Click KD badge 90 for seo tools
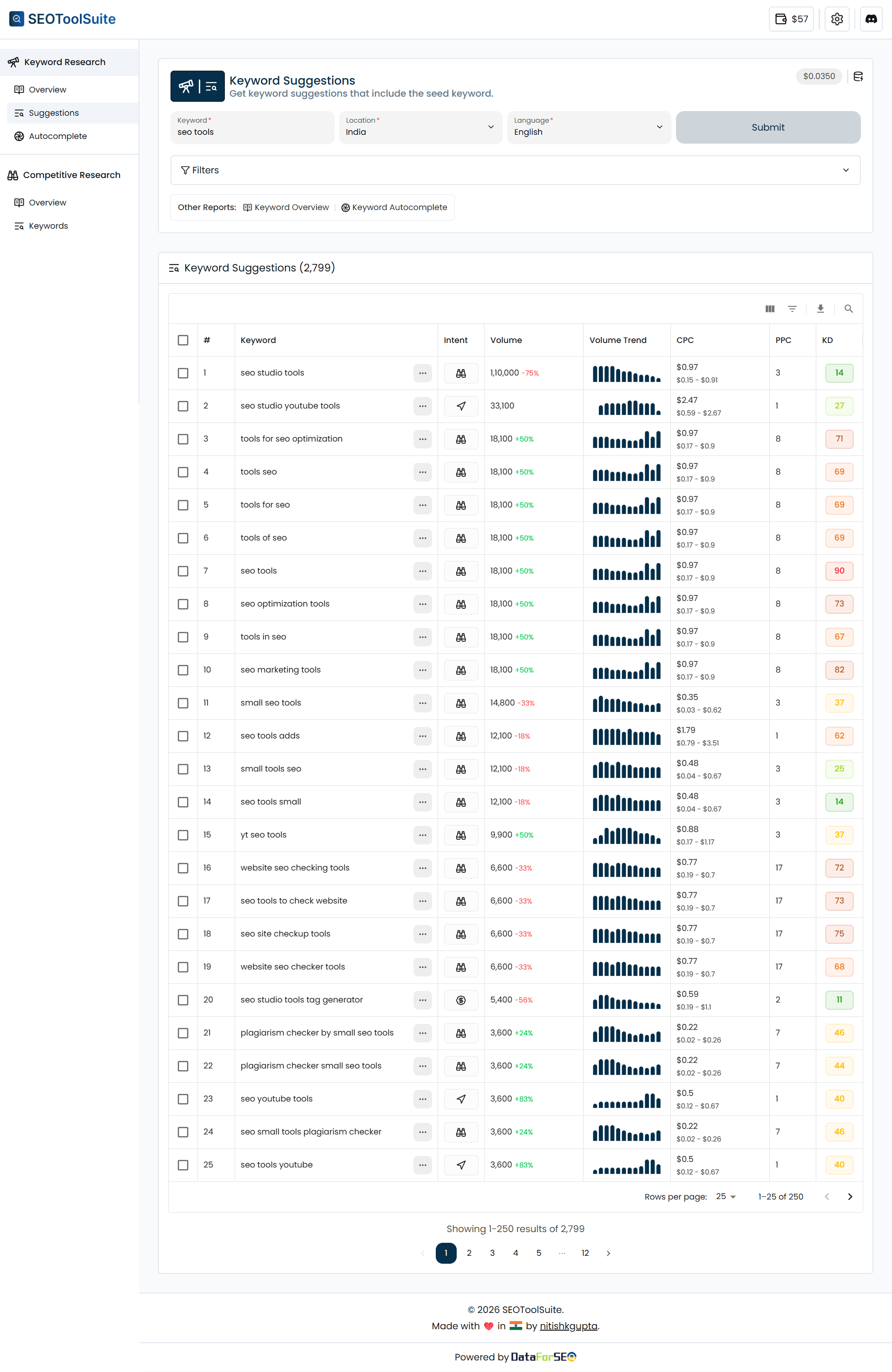This screenshot has width=892, height=1372. (x=839, y=571)
